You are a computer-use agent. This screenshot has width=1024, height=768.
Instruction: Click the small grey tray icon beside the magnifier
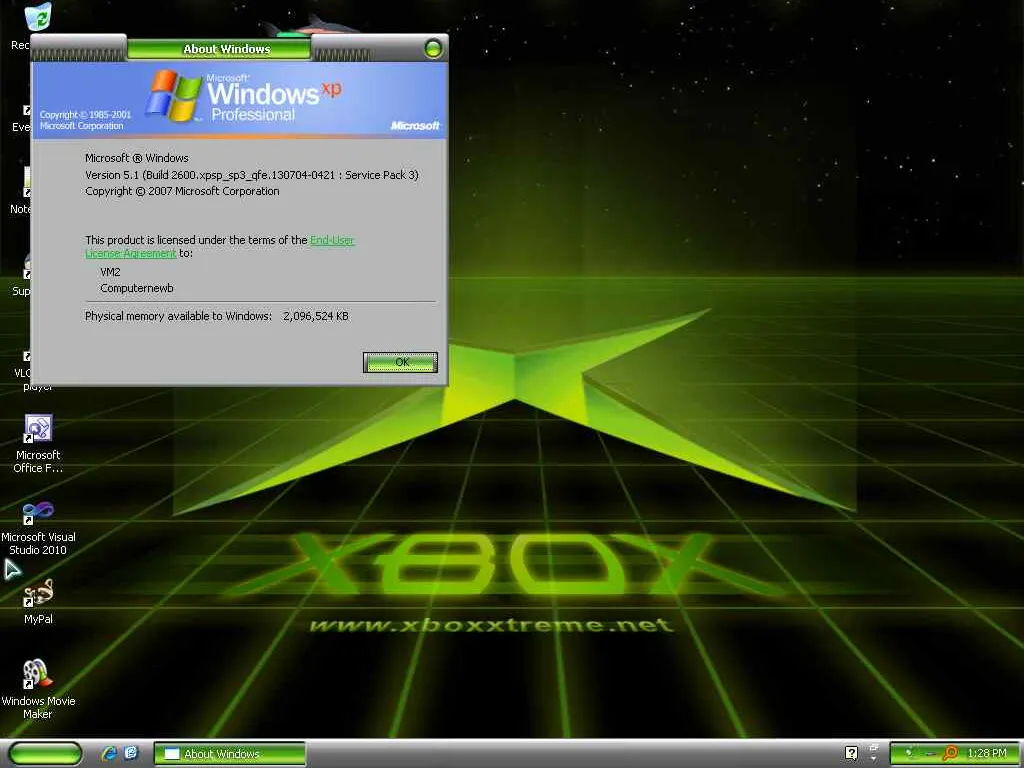[931, 754]
